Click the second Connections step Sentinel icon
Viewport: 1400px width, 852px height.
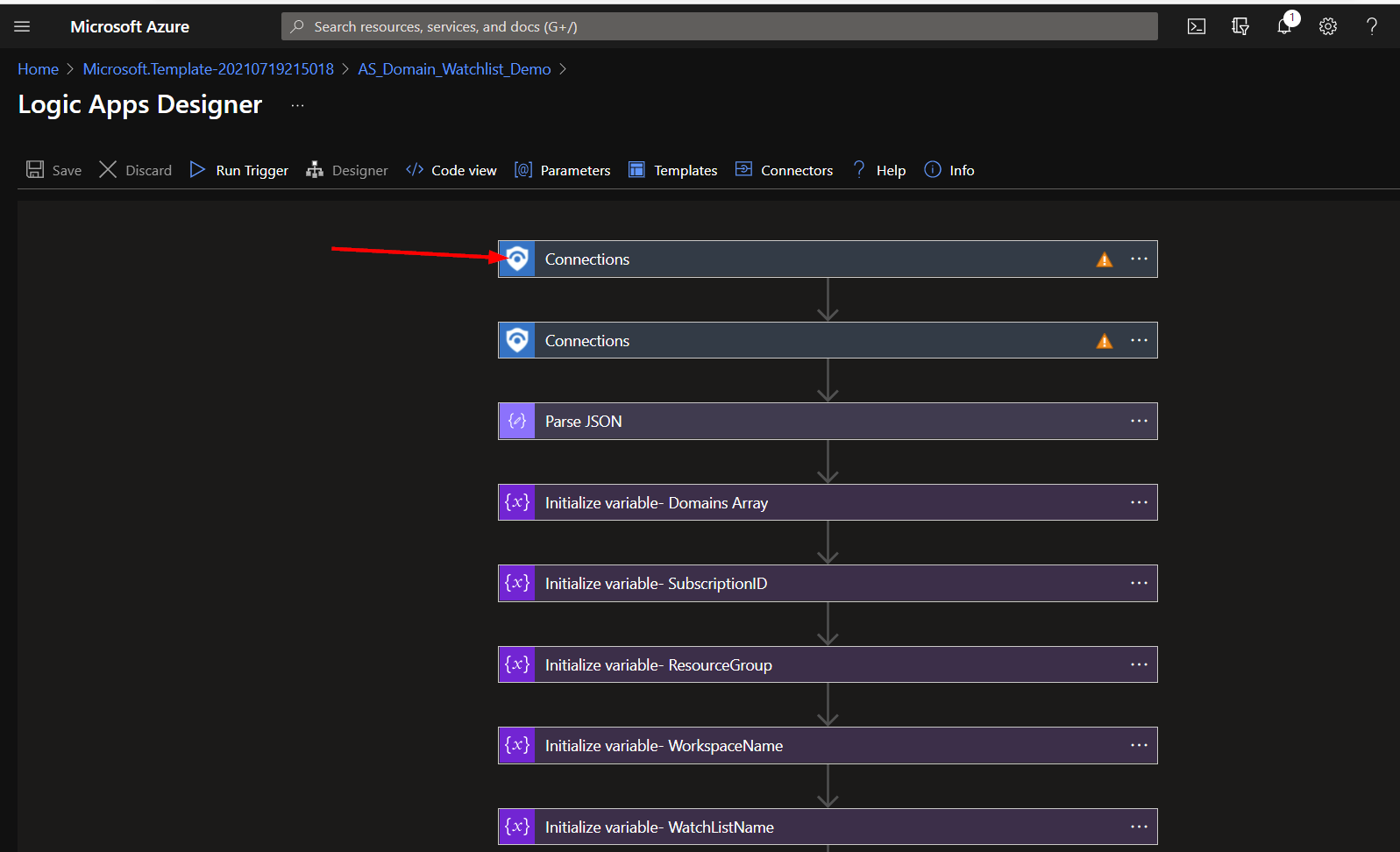pyautogui.click(x=517, y=340)
